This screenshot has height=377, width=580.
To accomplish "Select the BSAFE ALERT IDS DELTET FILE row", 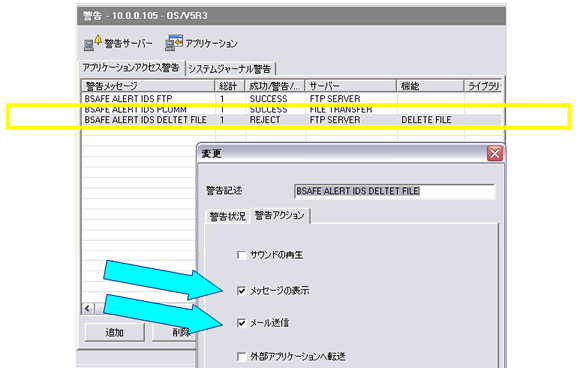I will coord(291,120).
